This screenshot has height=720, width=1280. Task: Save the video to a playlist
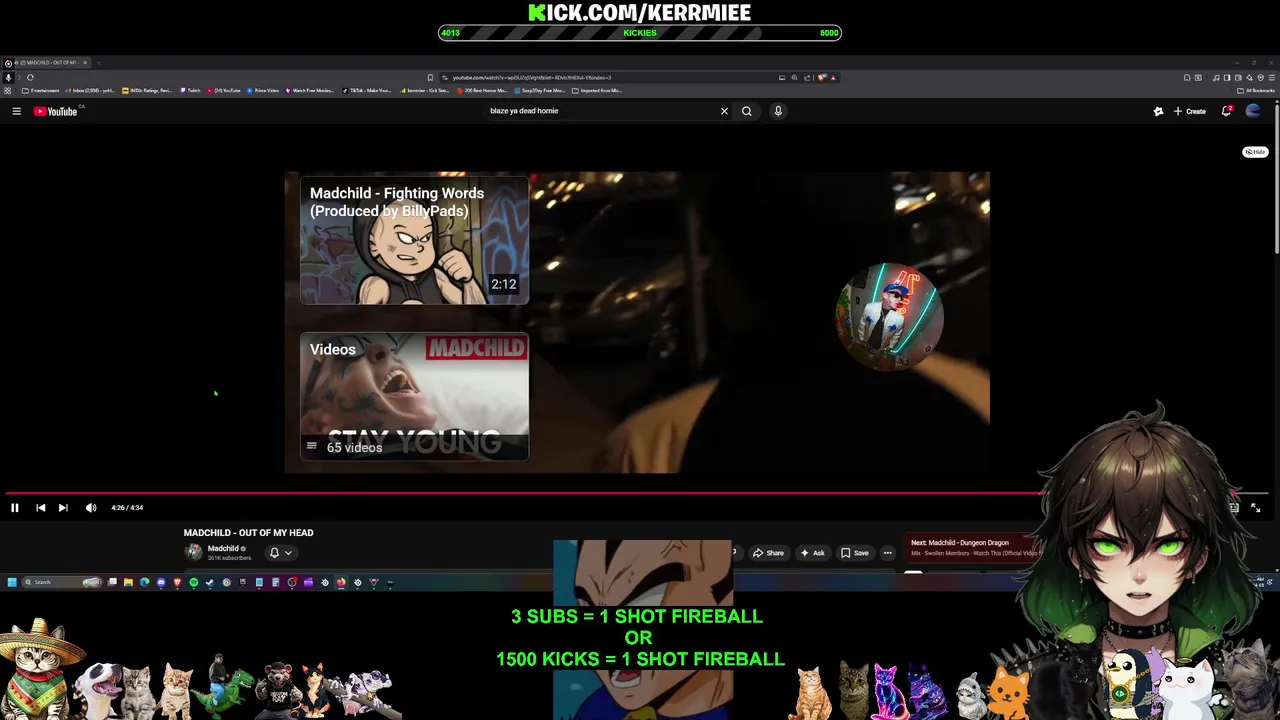(855, 553)
